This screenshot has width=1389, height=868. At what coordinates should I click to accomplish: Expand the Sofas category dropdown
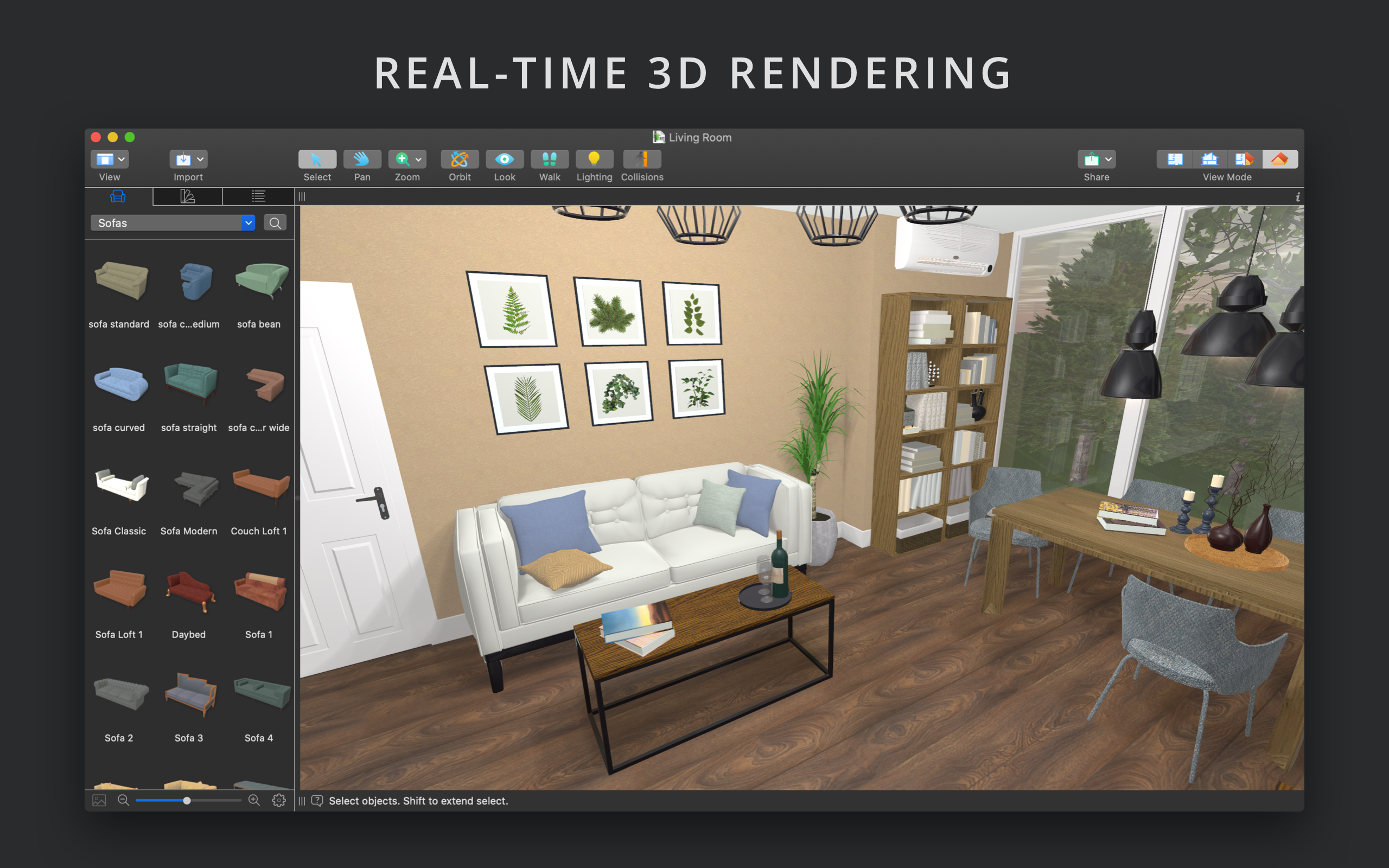tap(248, 223)
